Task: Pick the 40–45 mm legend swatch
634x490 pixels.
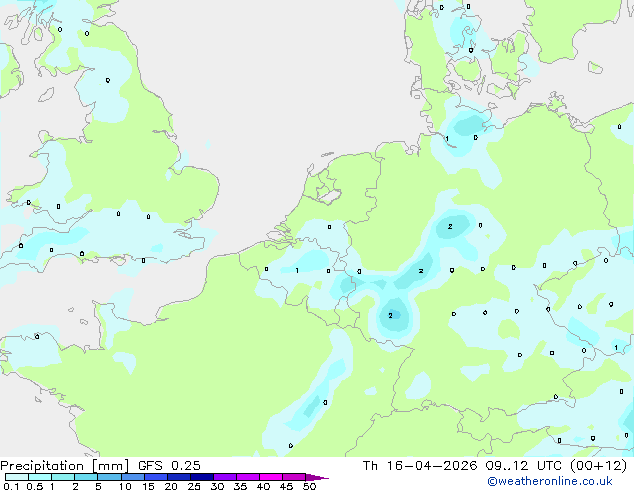Action: click(271, 477)
